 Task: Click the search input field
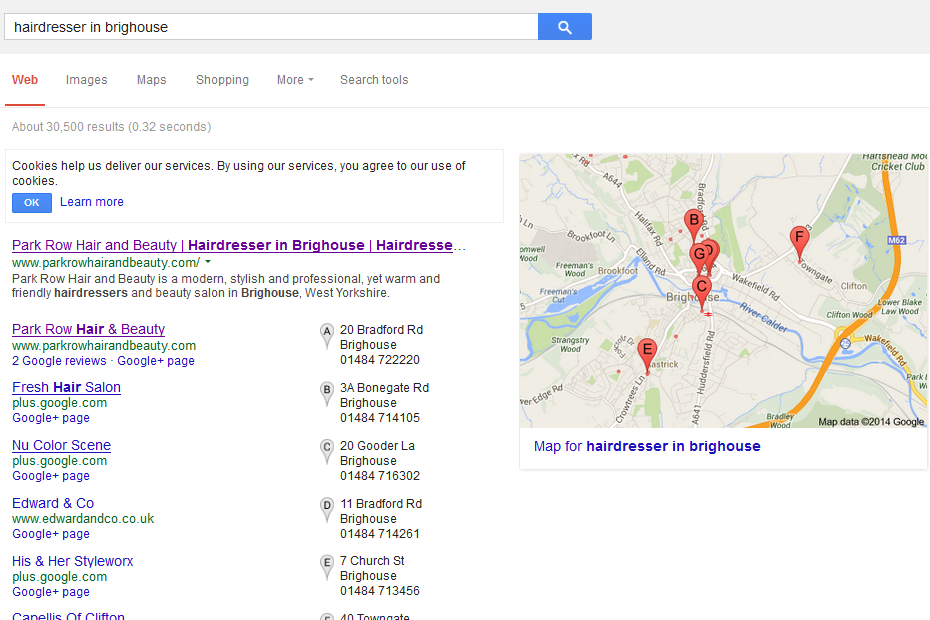(271, 27)
